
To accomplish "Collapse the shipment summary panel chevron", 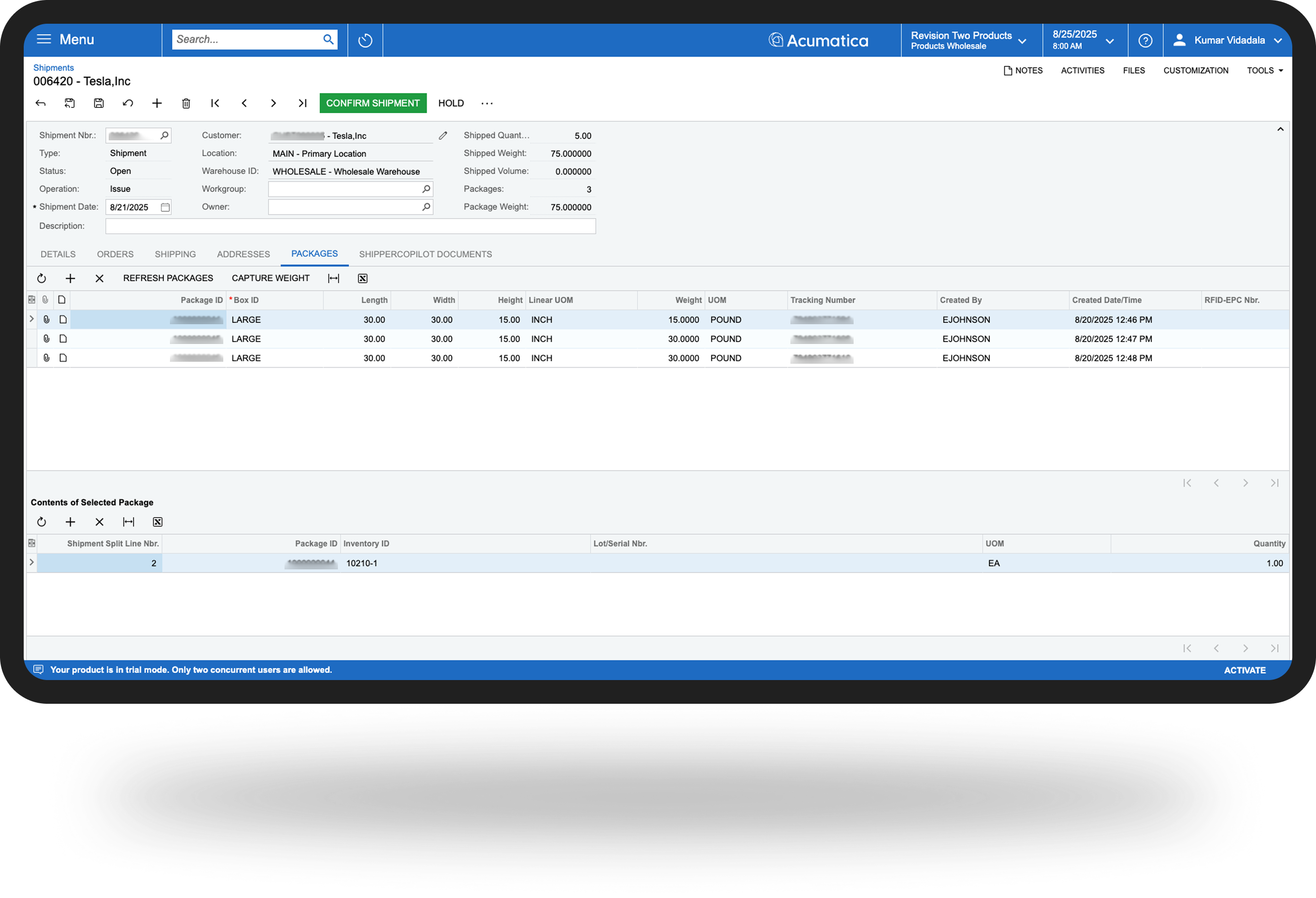I will pyautogui.click(x=1280, y=129).
